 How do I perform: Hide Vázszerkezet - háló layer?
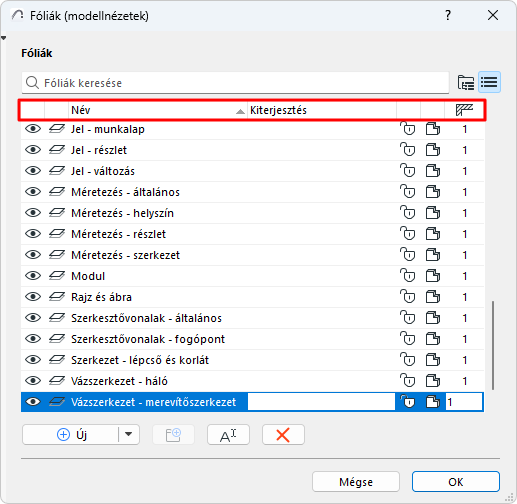click(x=33, y=381)
